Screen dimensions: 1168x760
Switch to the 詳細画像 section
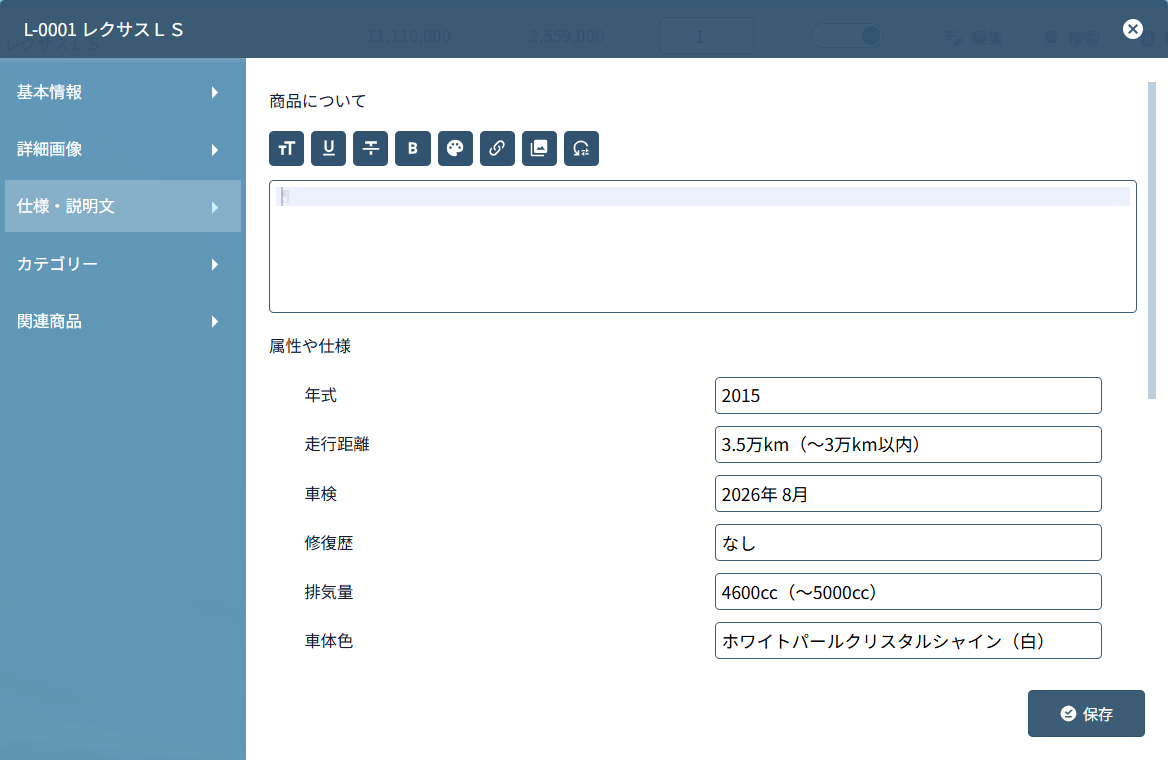tap(123, 149)
